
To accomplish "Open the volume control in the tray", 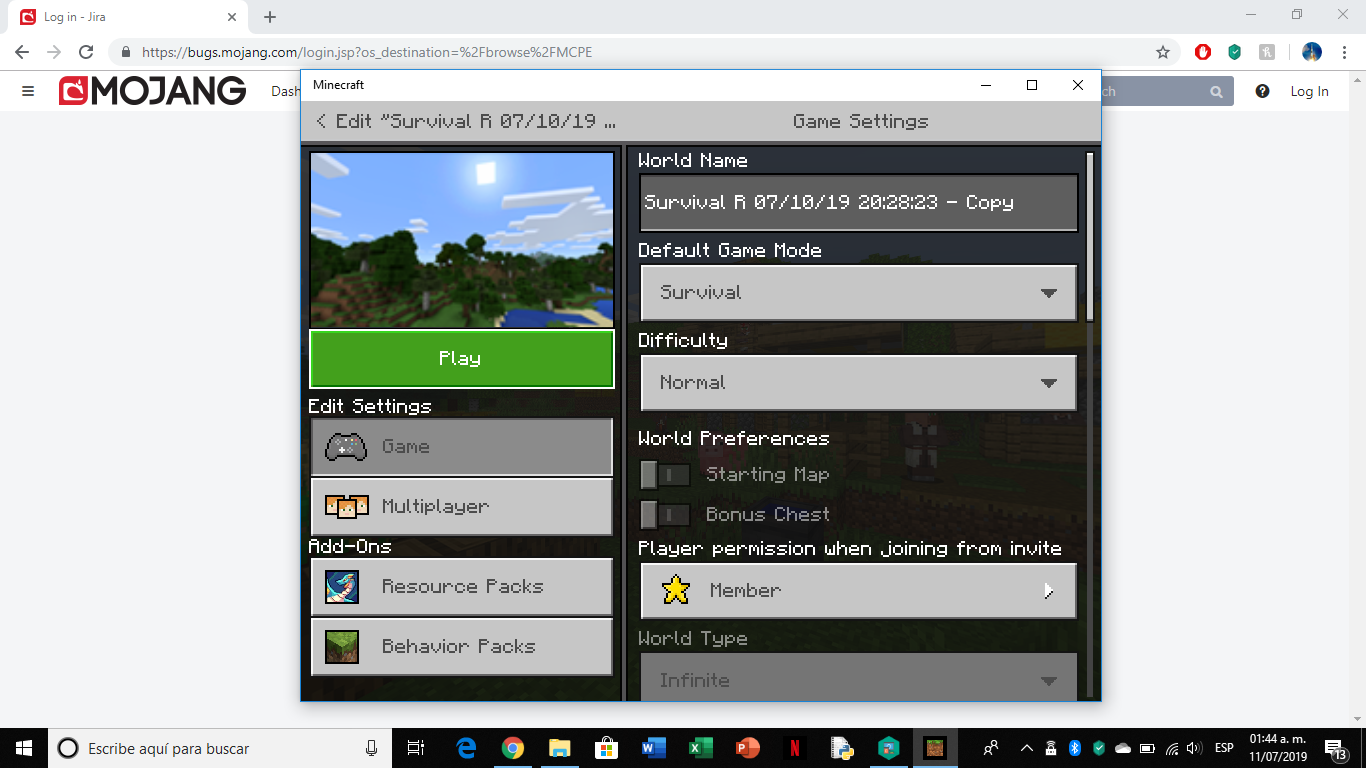I will point(1195,748).
